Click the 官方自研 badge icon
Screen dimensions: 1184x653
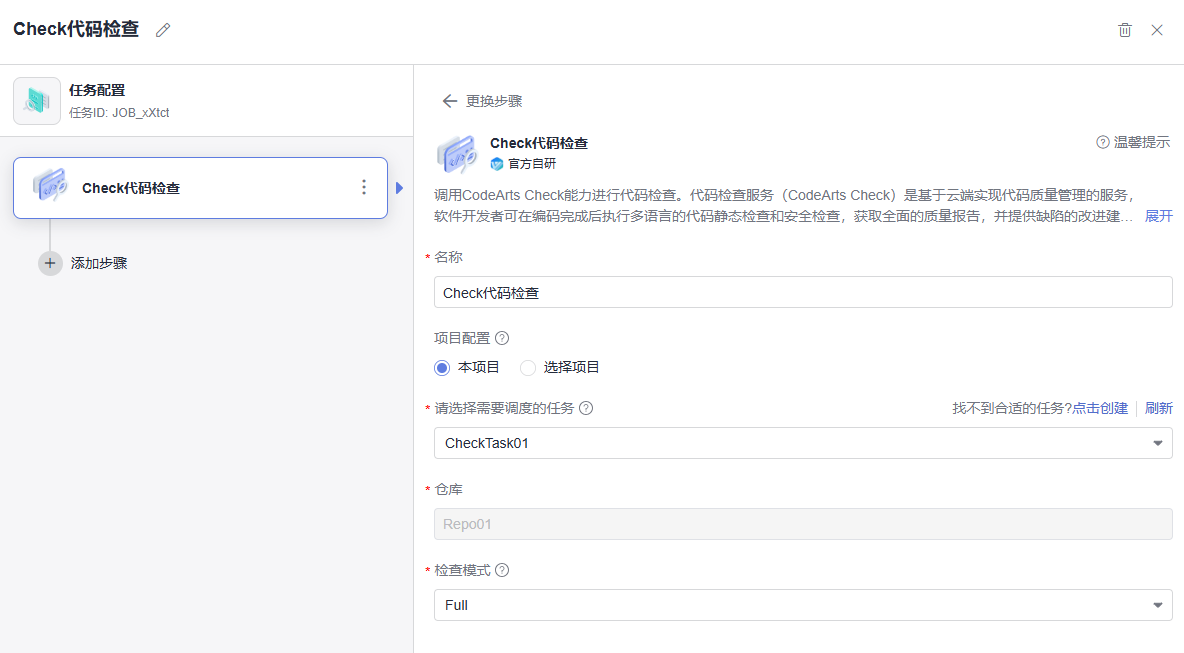497,164
